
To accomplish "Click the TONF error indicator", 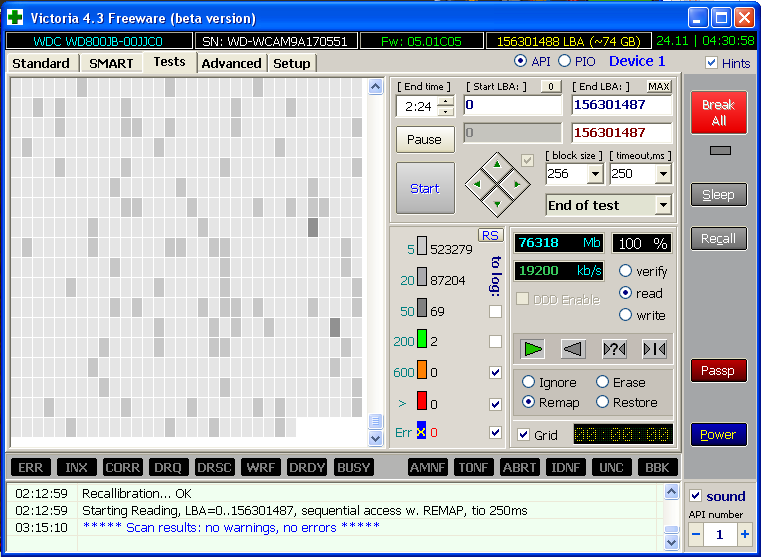I will coord(473,467).
